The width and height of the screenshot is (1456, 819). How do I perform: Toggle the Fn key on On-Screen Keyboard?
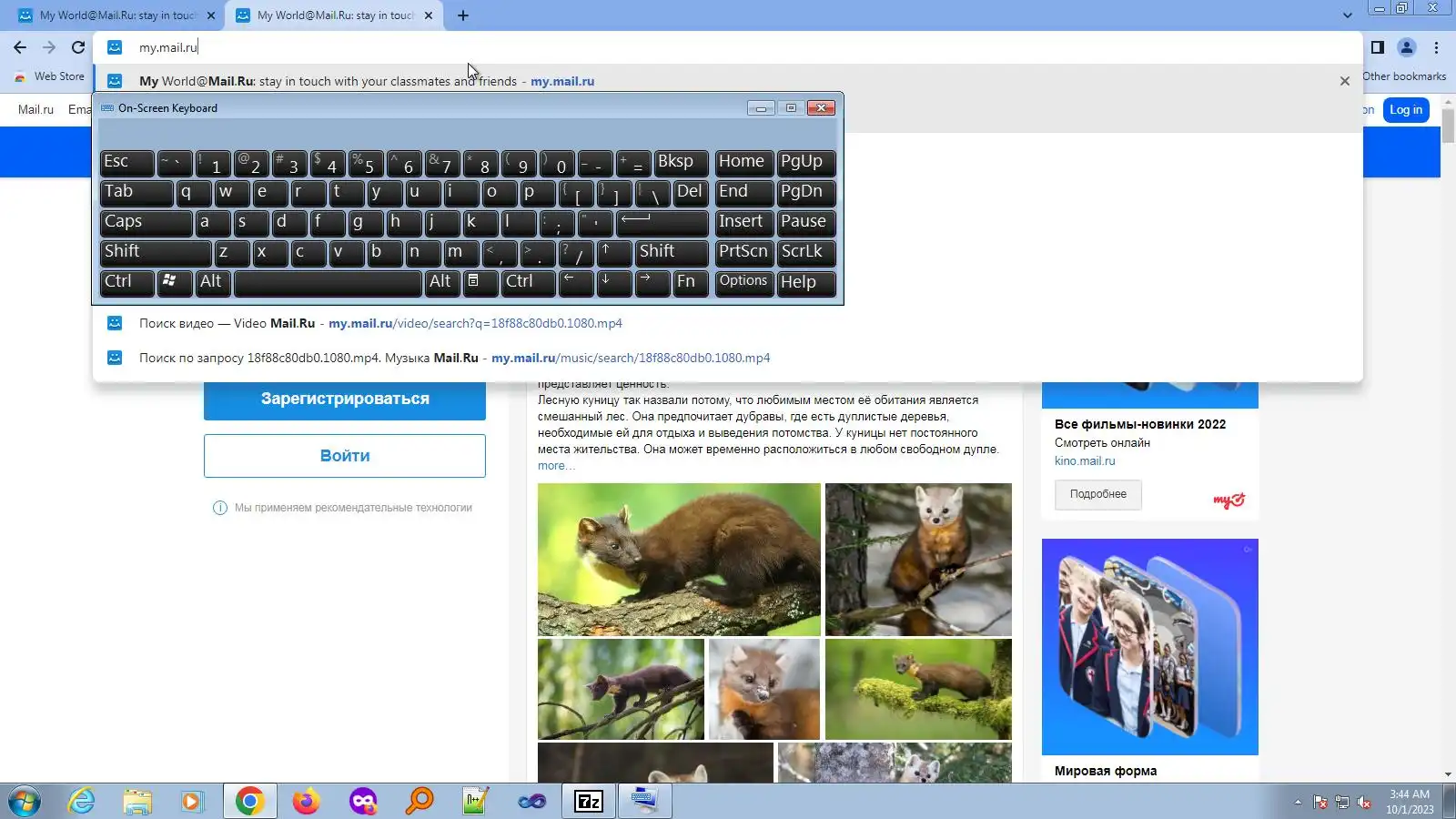pyautogui.click(x=691, y=283)
